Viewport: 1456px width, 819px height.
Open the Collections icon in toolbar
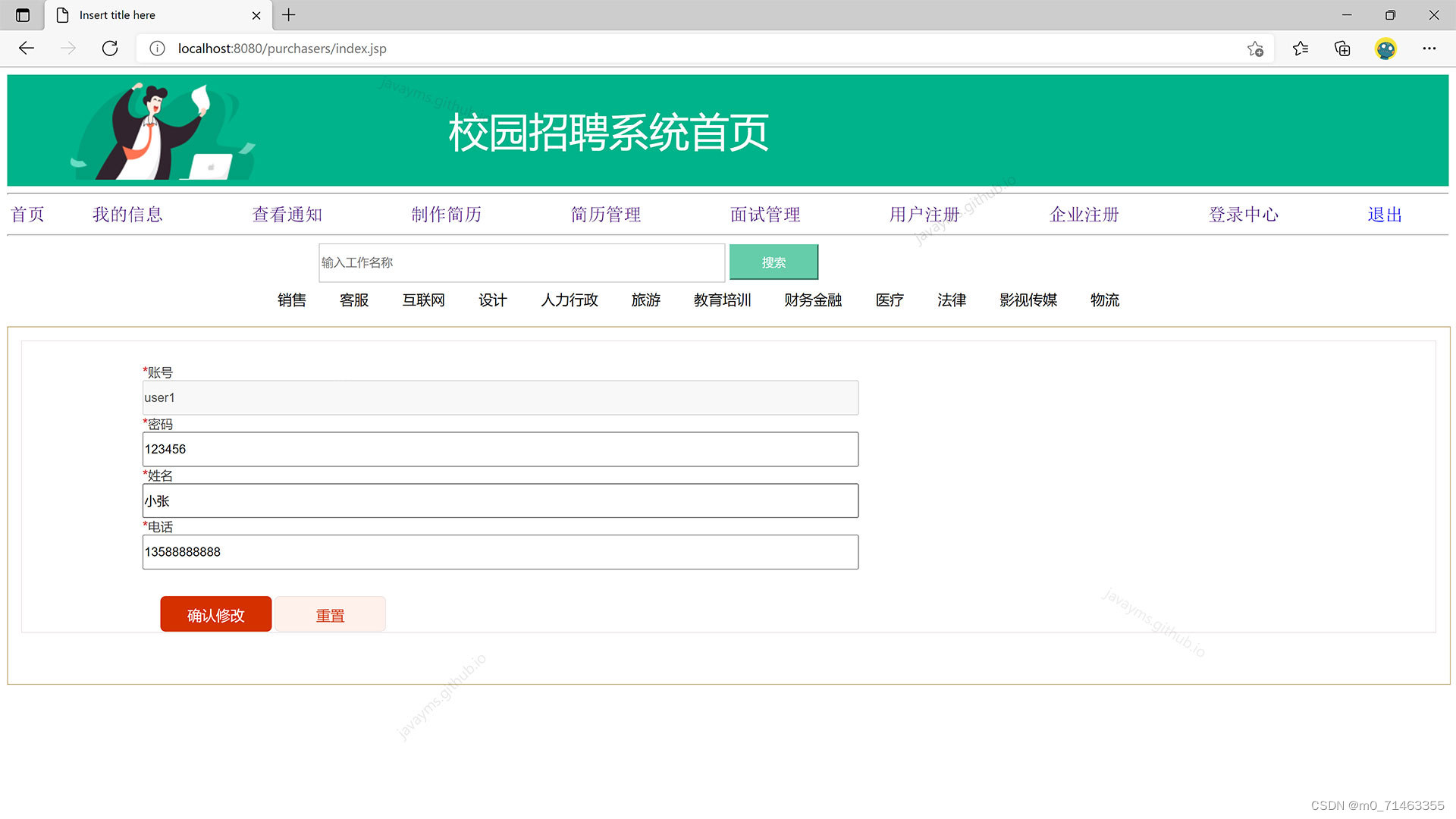pos(1342,49)
